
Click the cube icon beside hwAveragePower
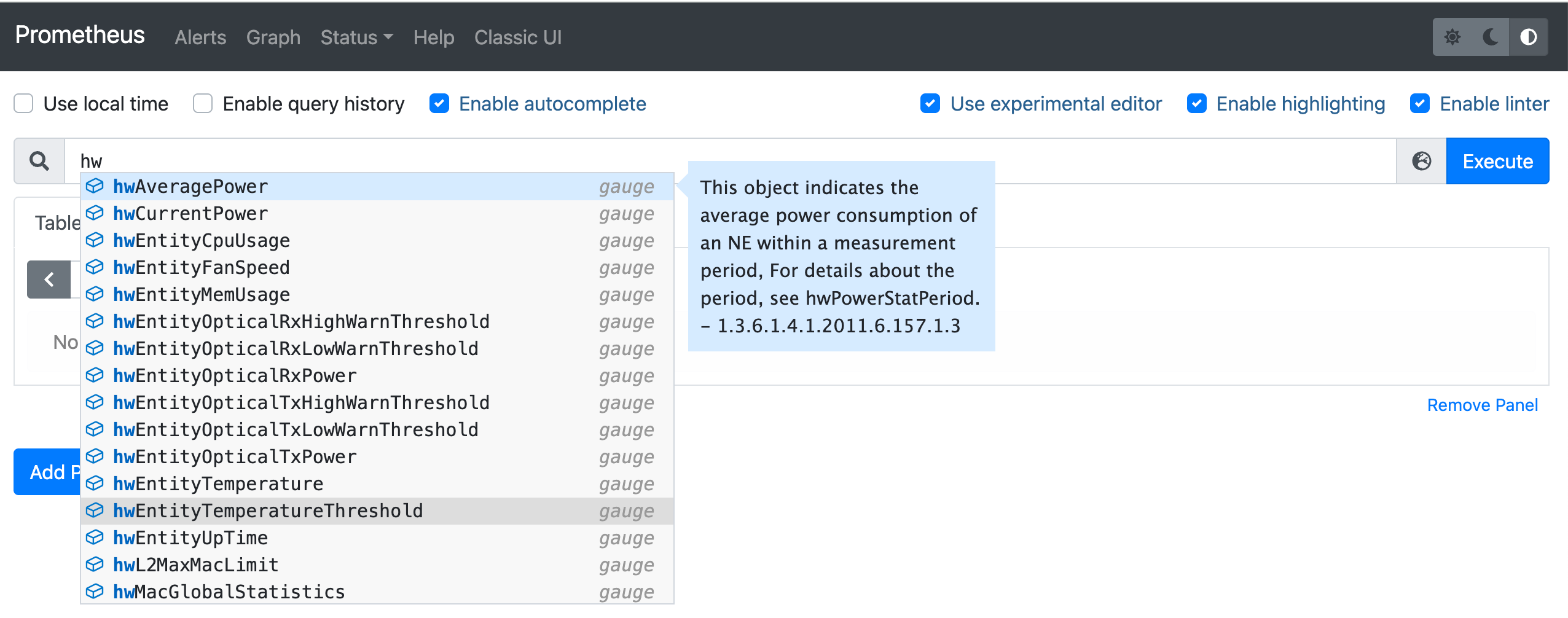[x=95, y=186]
